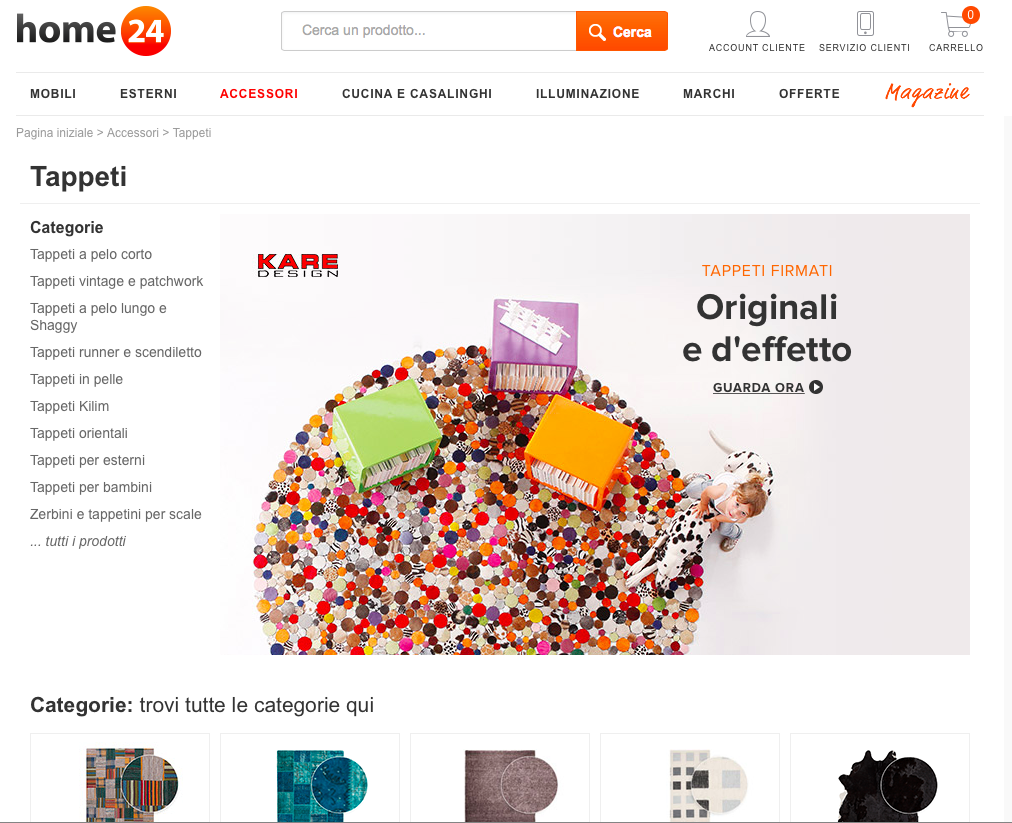Viewport: 1012px width, 823px height.
Task: Go to Accessori in the breadcrumb
Action: [132, 133]
